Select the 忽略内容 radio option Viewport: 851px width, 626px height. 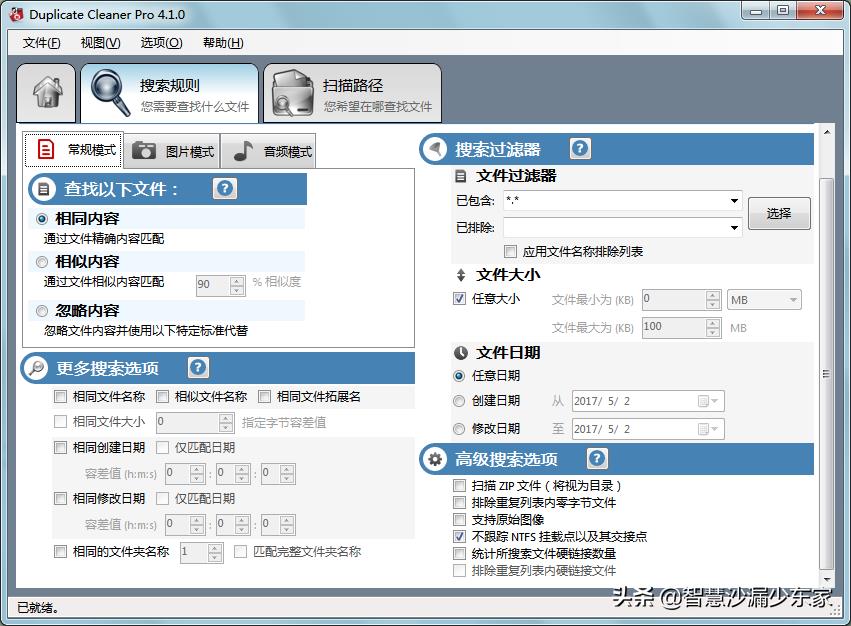click(x=42, y=311)
